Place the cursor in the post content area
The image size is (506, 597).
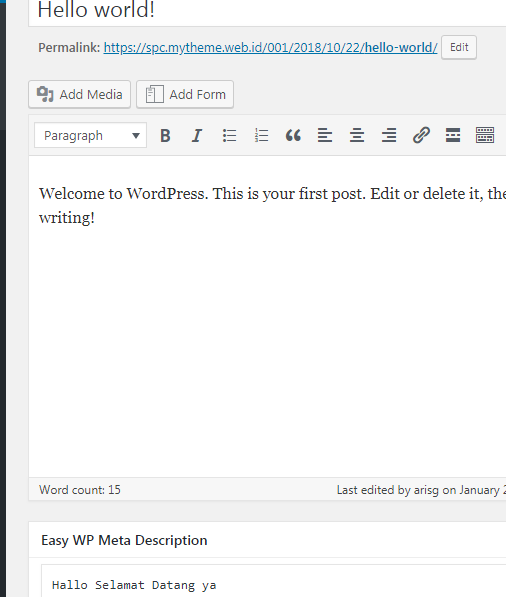(267, 316)
